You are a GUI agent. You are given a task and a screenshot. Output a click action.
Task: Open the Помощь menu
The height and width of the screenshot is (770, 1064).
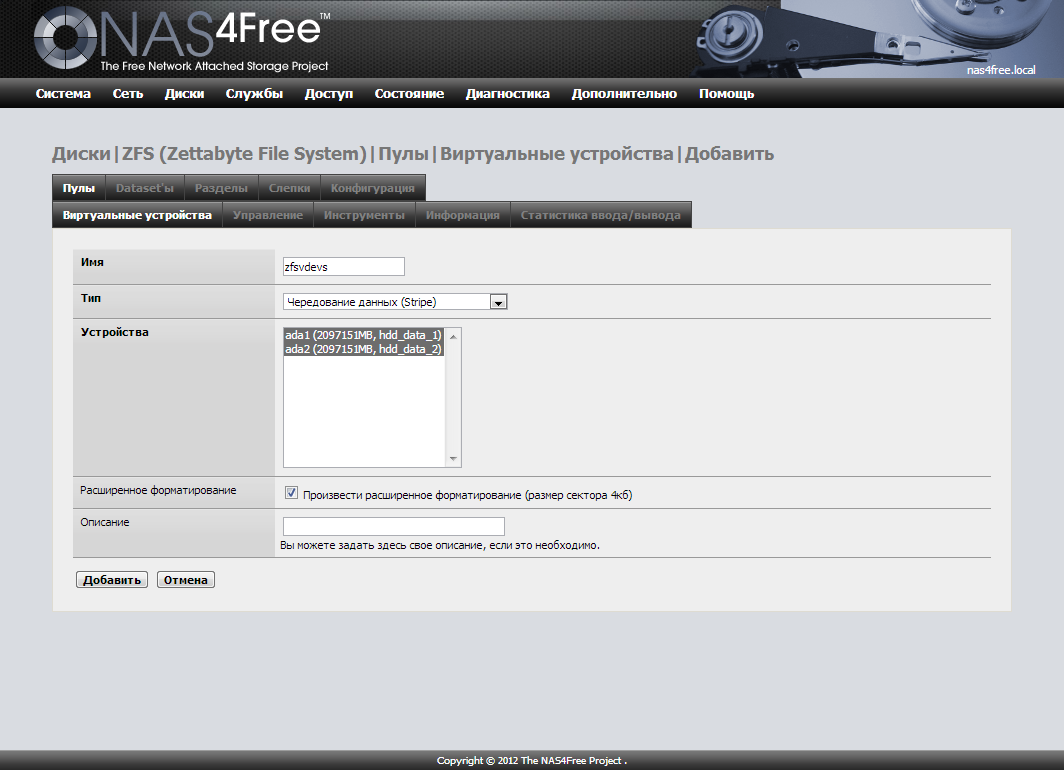pos(727,94)
